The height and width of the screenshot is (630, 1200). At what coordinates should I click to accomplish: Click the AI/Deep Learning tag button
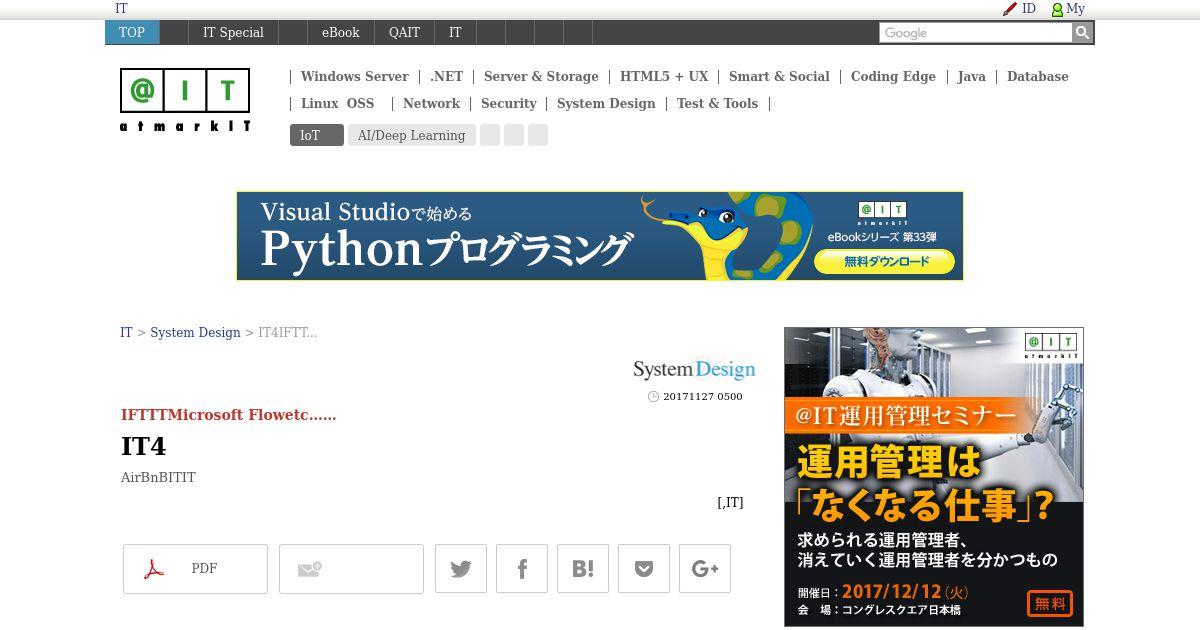tap(411, 135)
